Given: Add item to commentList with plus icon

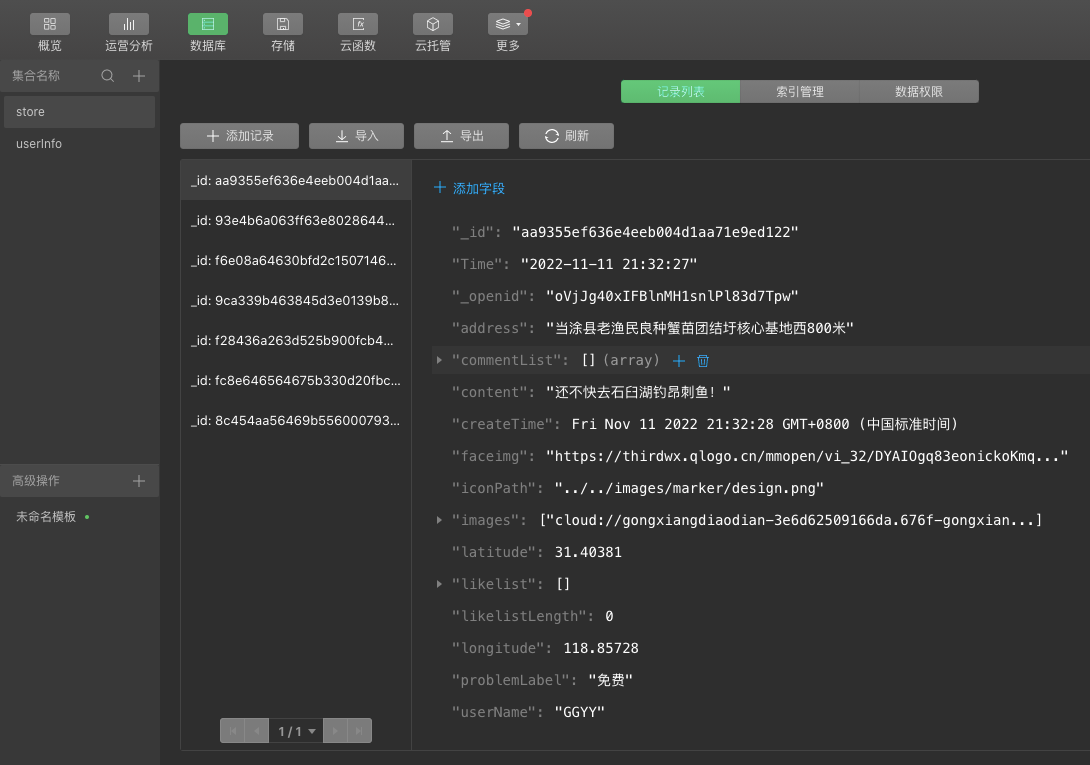Looking at the screenshot, I should tap(679, 360).
